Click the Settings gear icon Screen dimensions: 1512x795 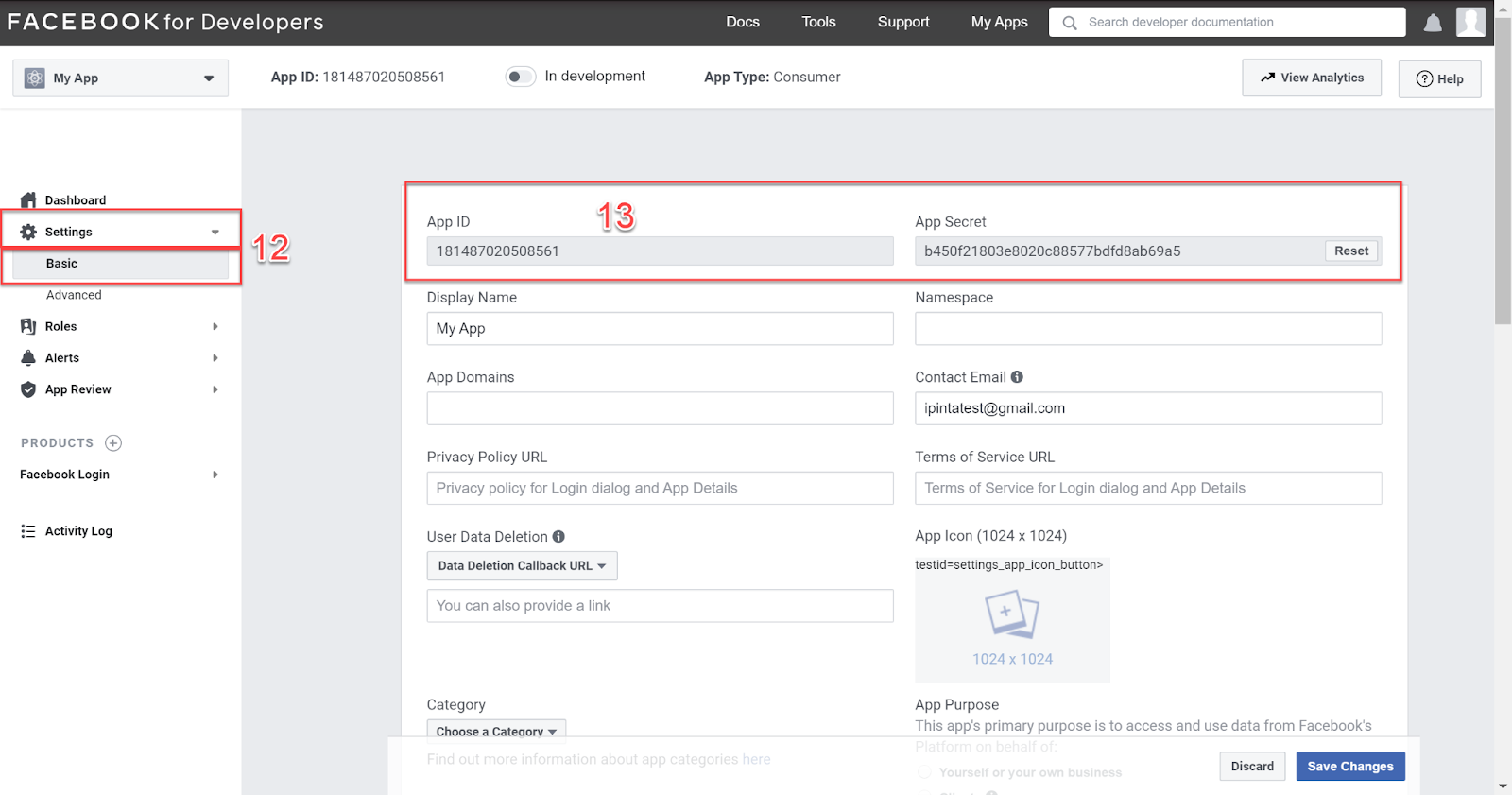[x=28, y=232]
